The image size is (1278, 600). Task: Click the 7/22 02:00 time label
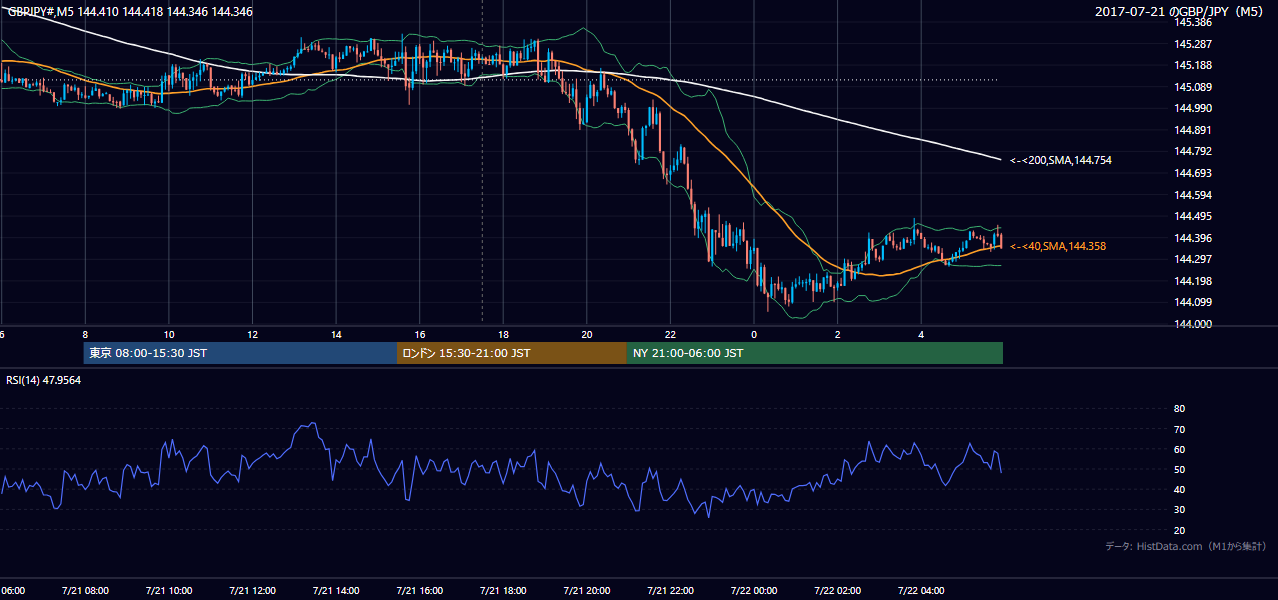838,591
